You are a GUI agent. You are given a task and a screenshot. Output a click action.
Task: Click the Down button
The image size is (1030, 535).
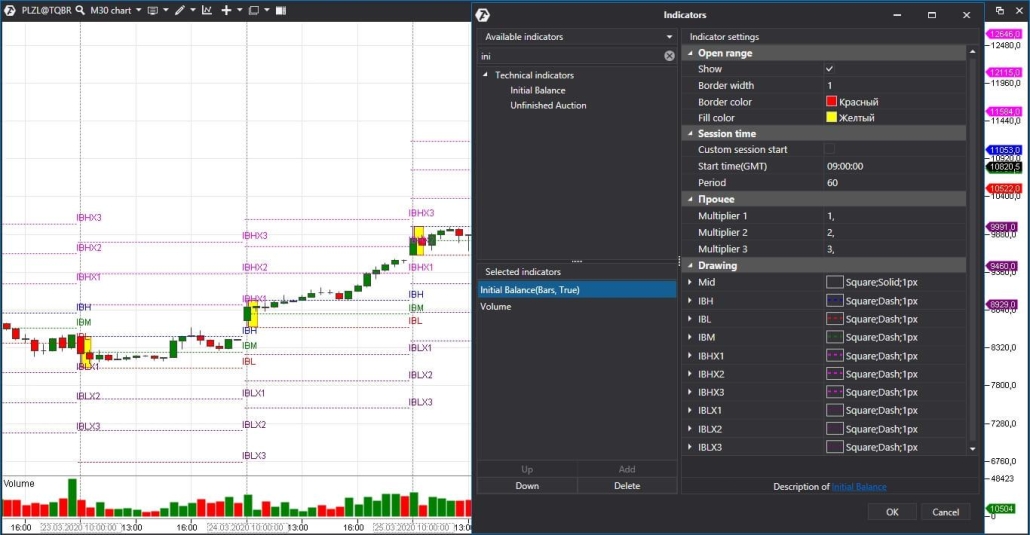click(527, 486)
